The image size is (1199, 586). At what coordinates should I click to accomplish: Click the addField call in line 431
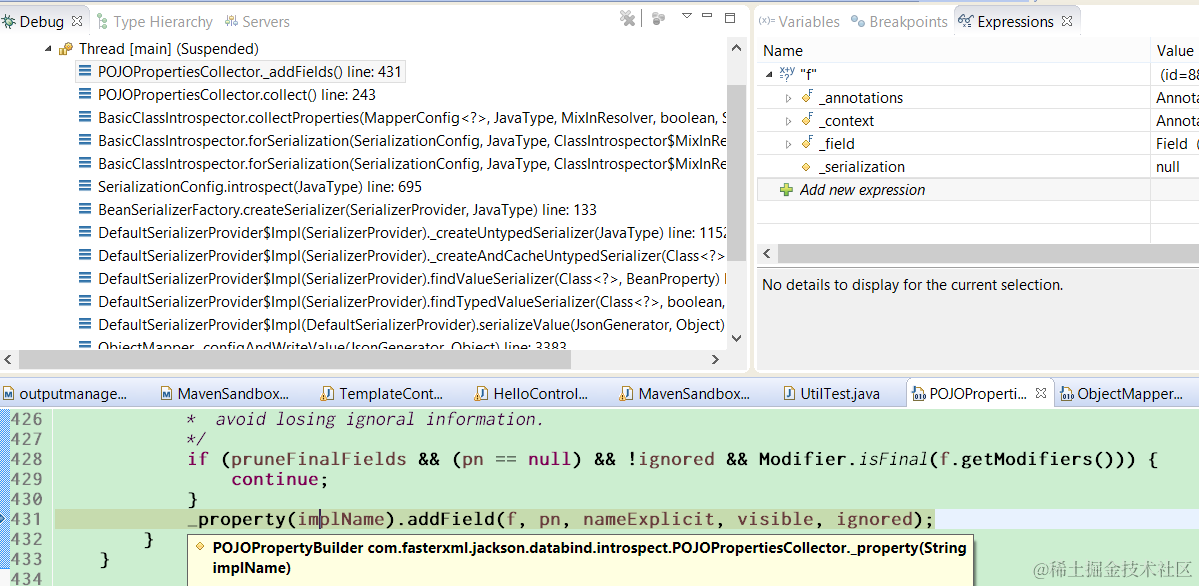point(452,520)
